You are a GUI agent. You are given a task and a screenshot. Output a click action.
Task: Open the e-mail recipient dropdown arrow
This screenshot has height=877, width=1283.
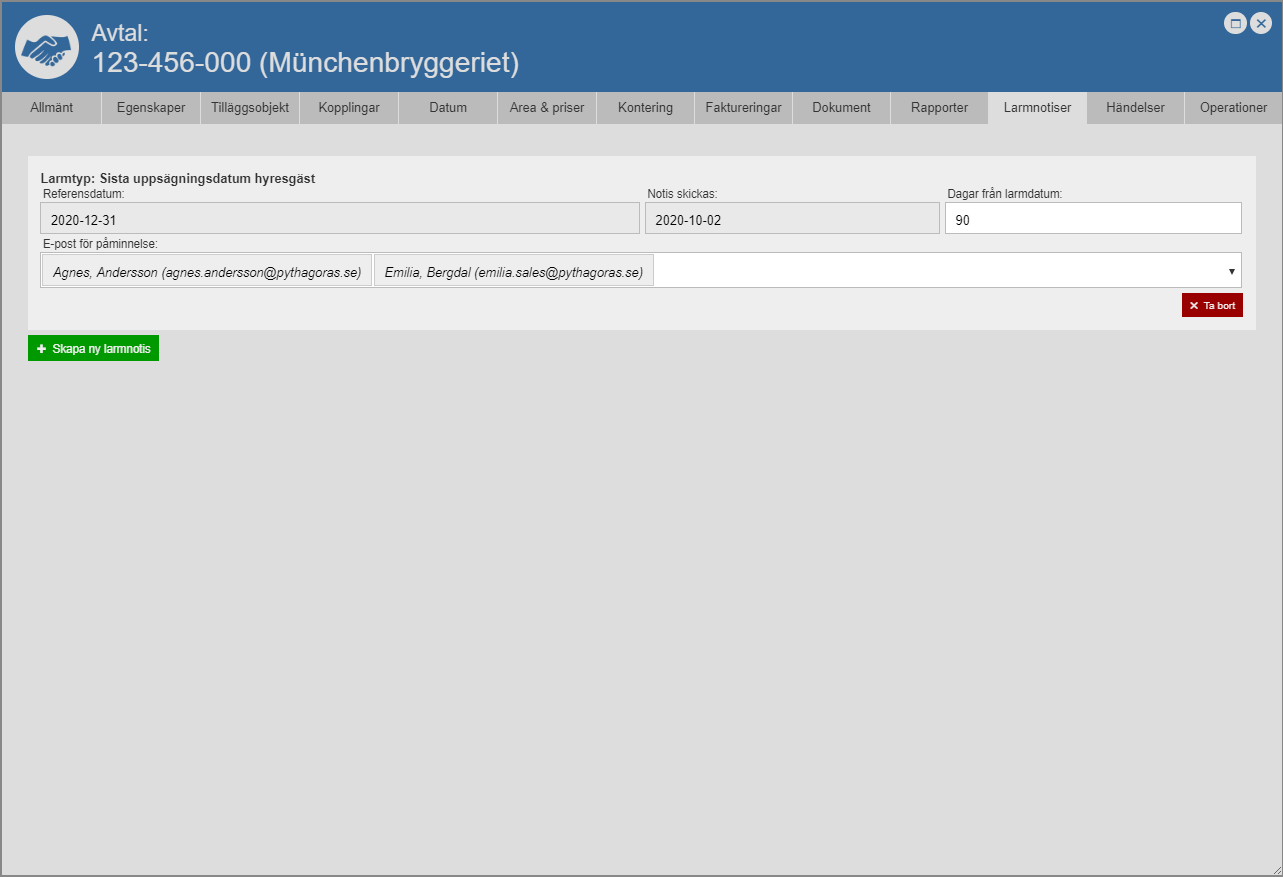pyautogui.click(x=1231, y=271)
